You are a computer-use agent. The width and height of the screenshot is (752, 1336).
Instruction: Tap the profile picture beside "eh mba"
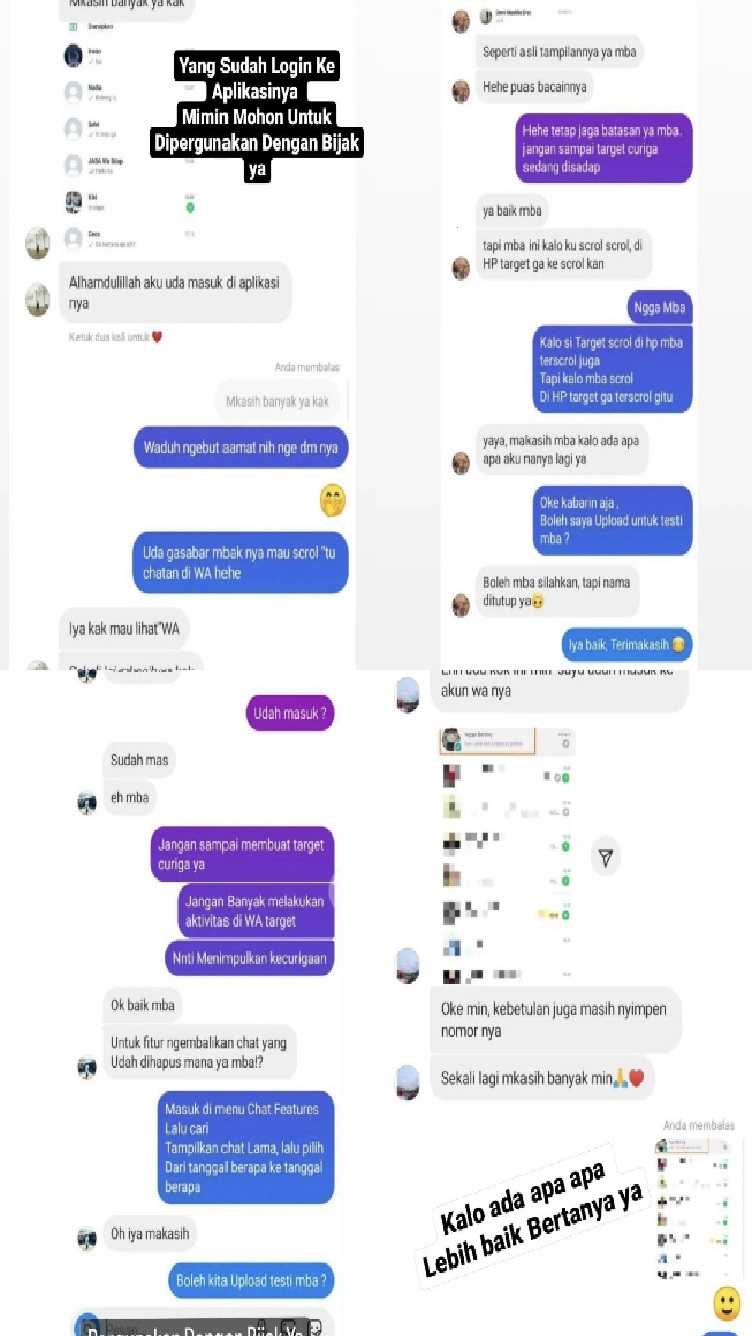coord(87,801)
